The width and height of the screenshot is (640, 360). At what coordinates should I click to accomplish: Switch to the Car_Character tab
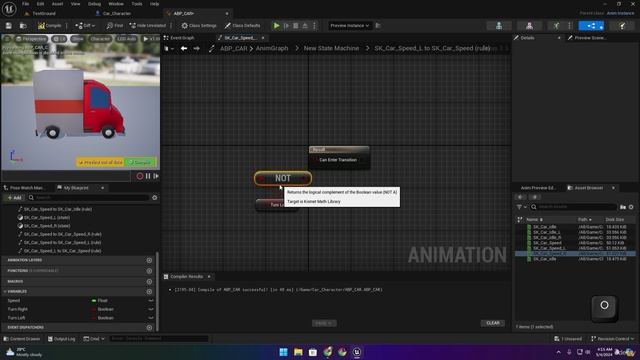click(x=116, y=13)
